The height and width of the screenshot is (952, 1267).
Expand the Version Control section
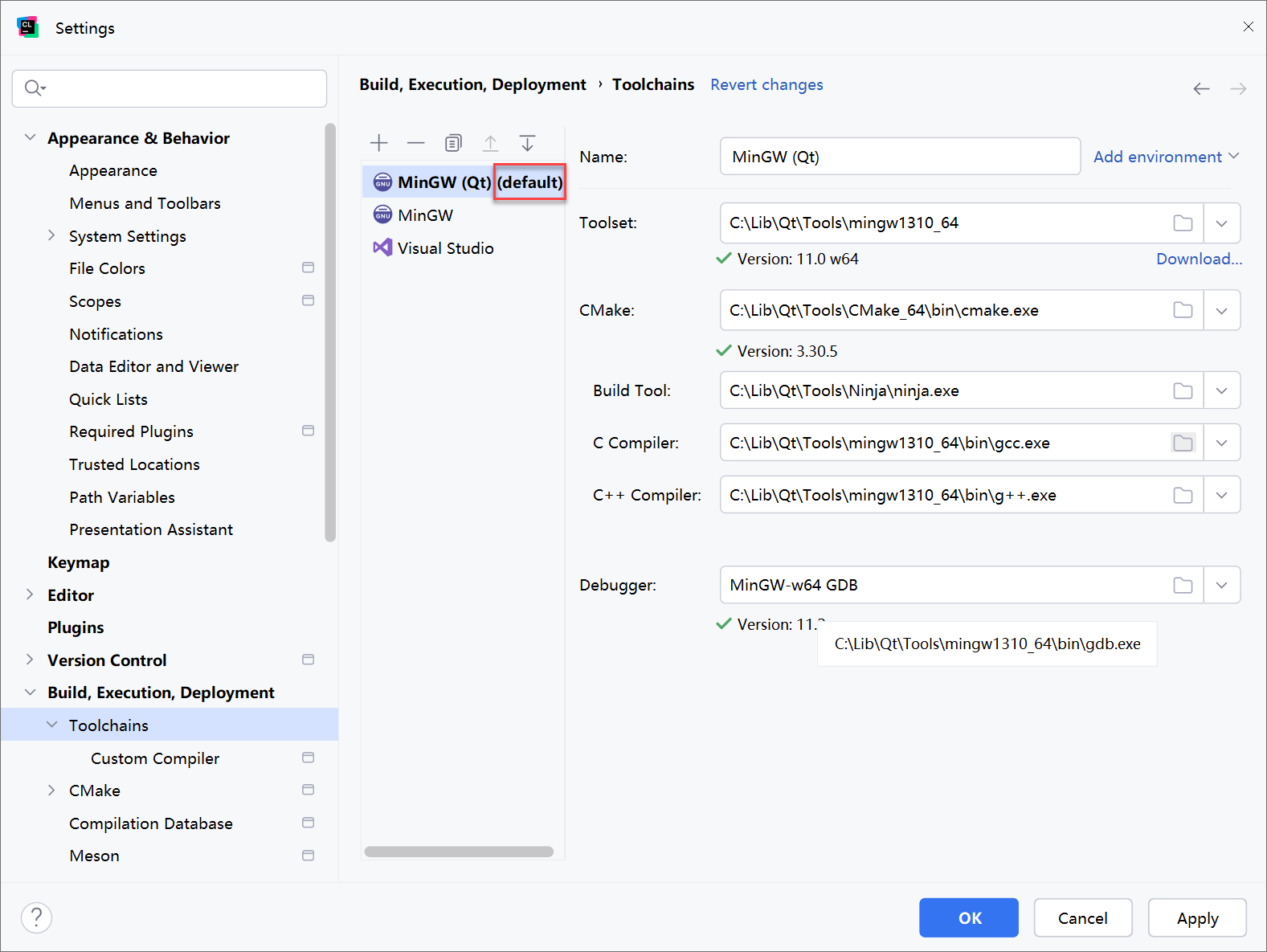30,660
